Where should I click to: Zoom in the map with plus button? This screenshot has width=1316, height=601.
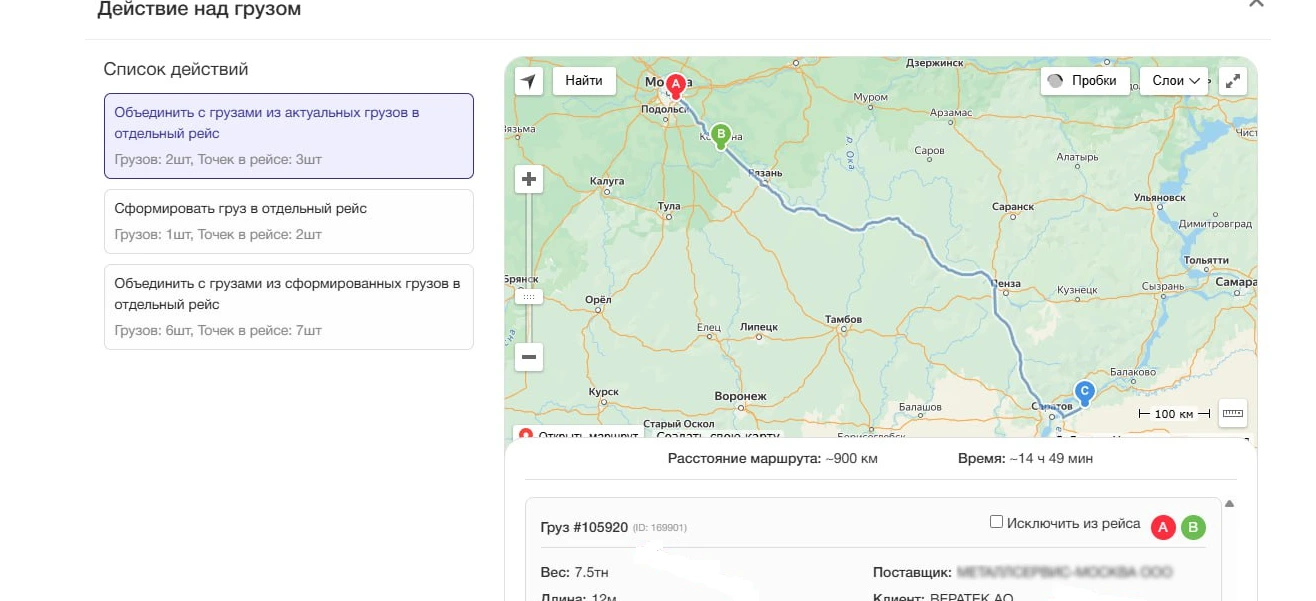pos(529,180)
